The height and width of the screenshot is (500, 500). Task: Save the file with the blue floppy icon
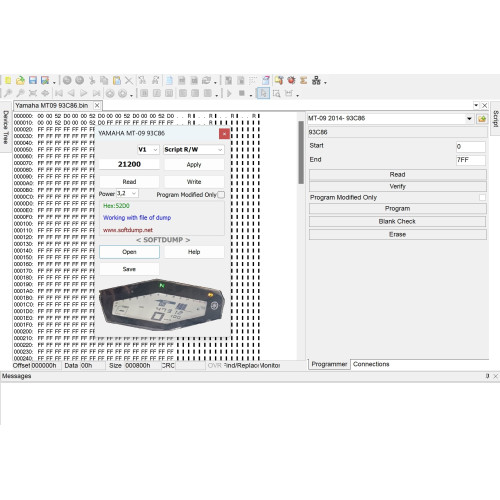coord(33,80)
